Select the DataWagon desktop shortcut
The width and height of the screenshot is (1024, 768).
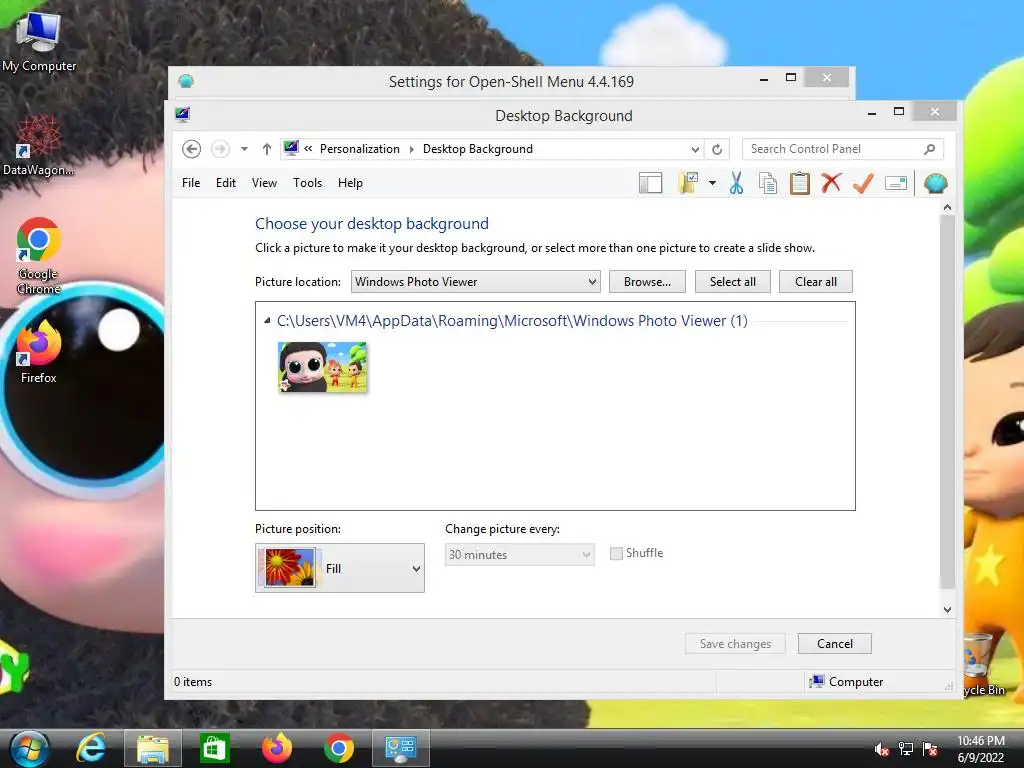(38, 145)
